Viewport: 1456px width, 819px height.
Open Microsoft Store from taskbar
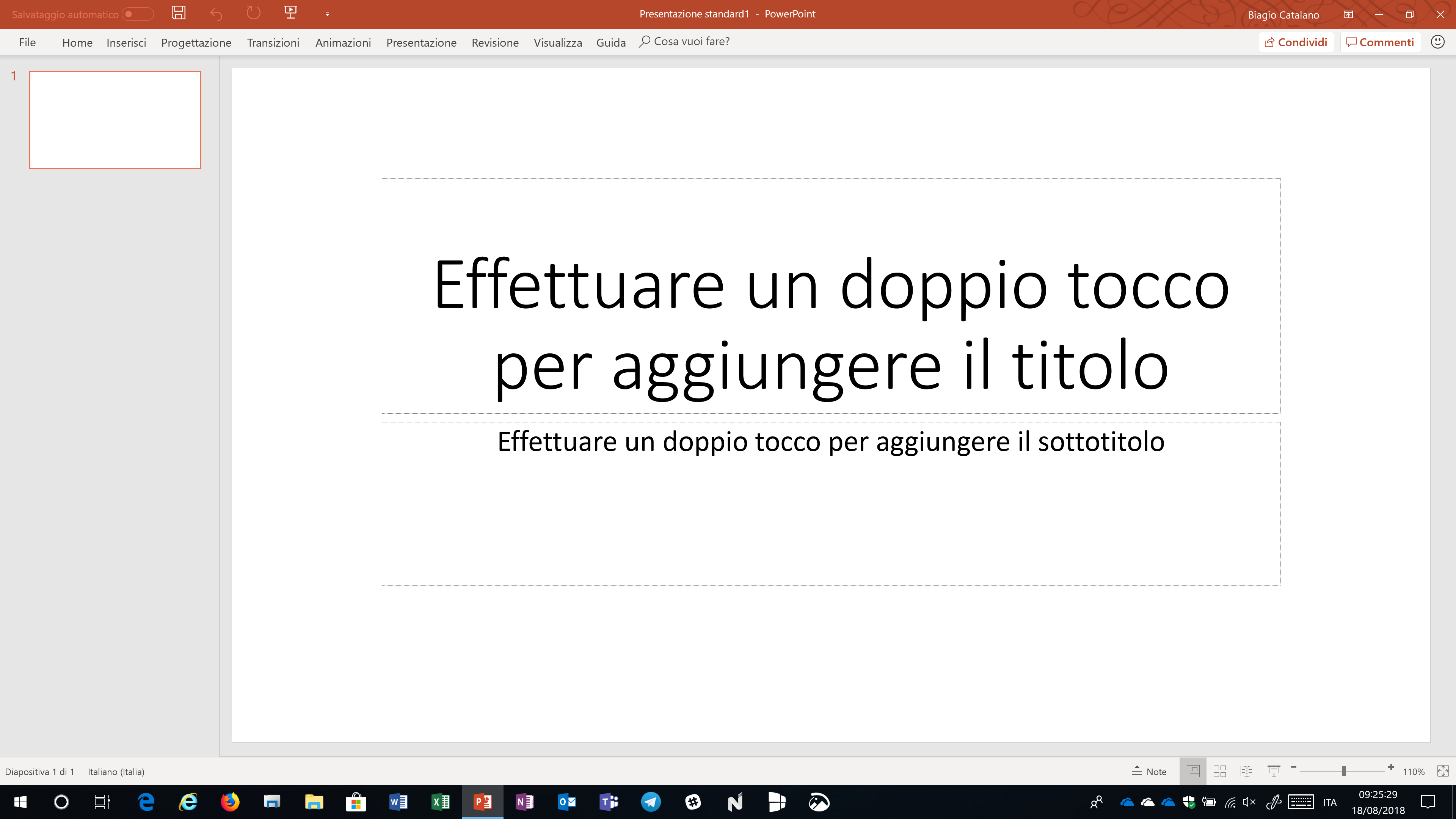pos(356,802)
